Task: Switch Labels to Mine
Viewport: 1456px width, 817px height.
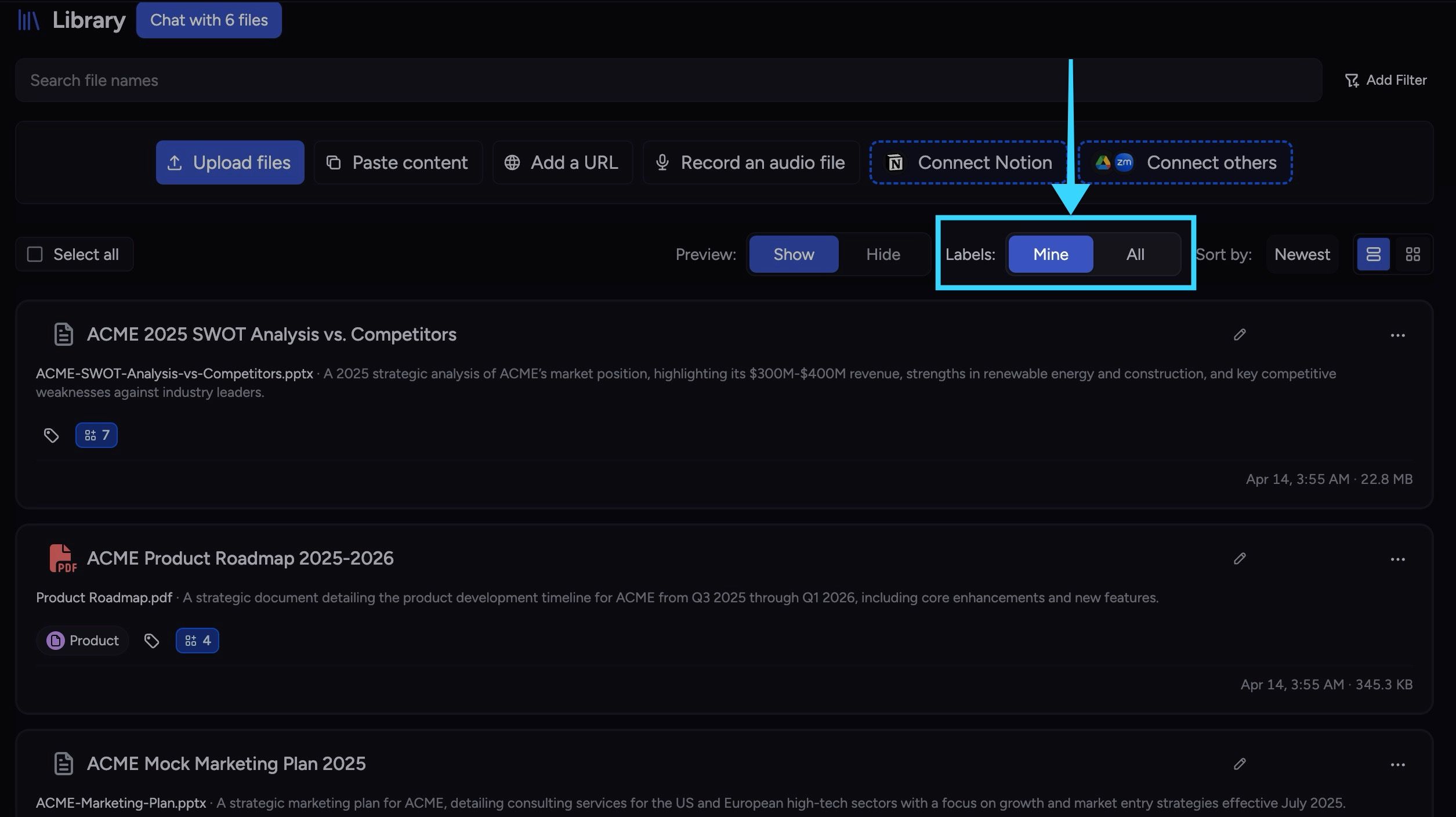Action: point(1051,254)
